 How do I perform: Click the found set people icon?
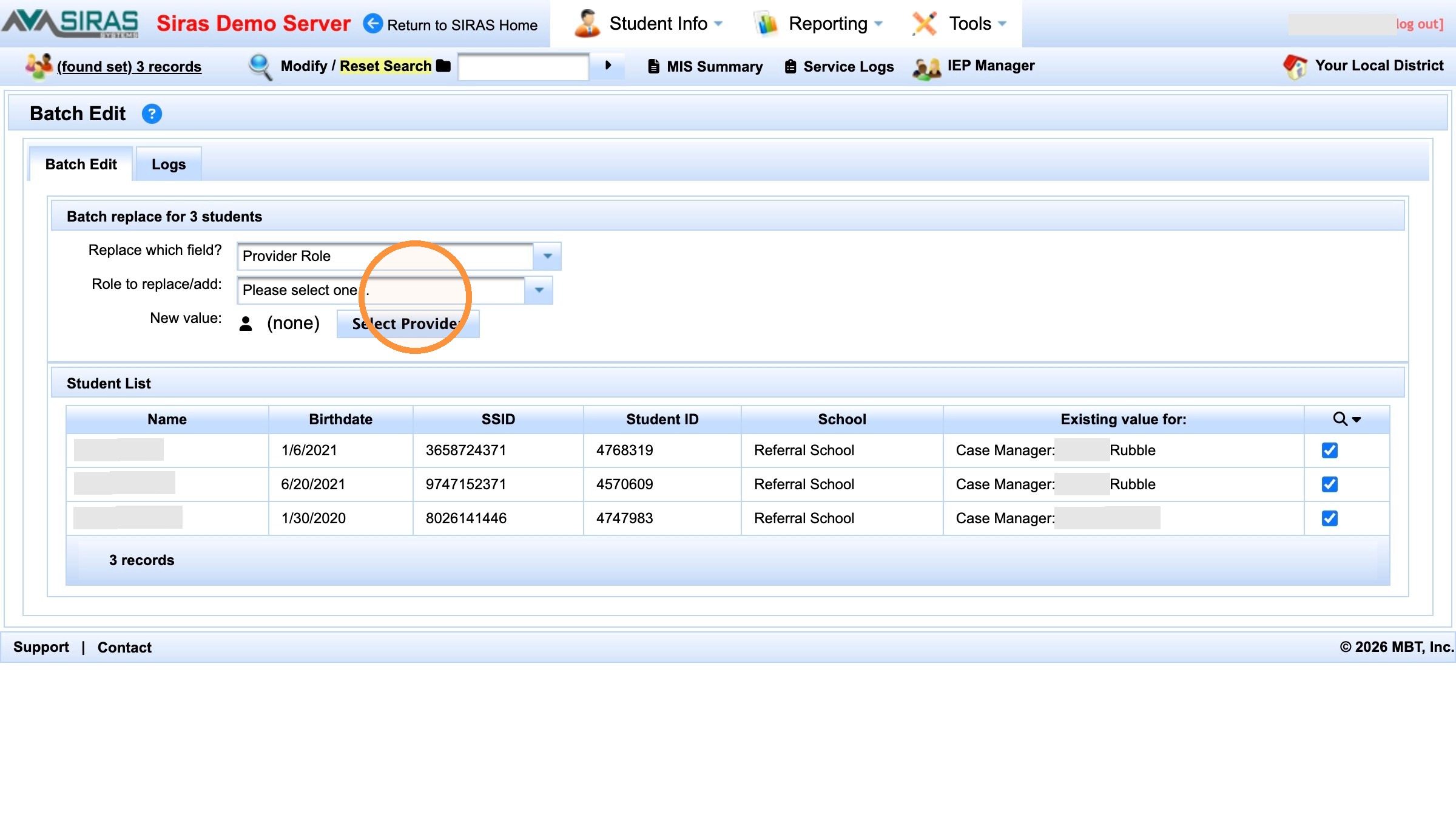pos(39,66)
